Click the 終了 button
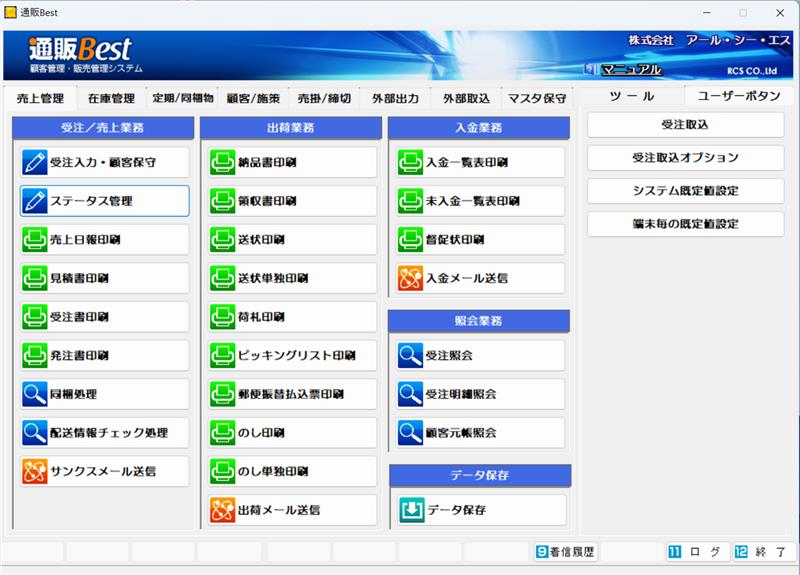This screenshot has height=575, width=800. tap(763, 552)
